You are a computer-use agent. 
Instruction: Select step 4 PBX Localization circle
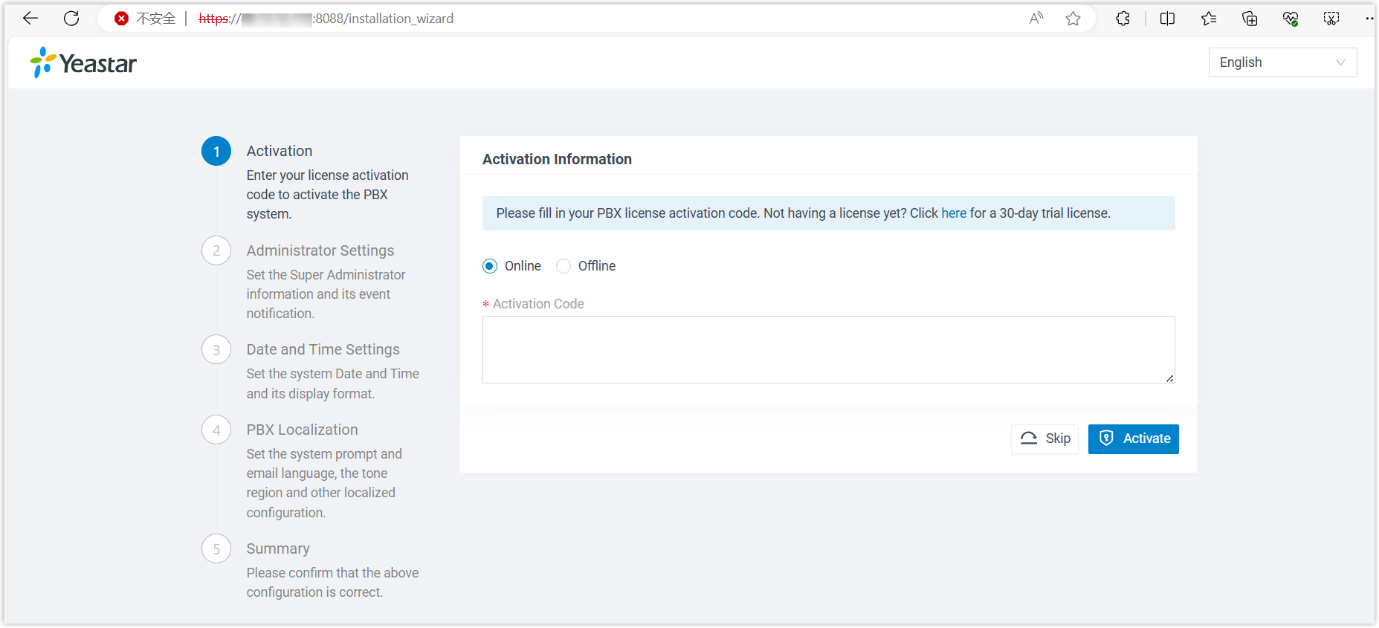(x=216, y=429)
